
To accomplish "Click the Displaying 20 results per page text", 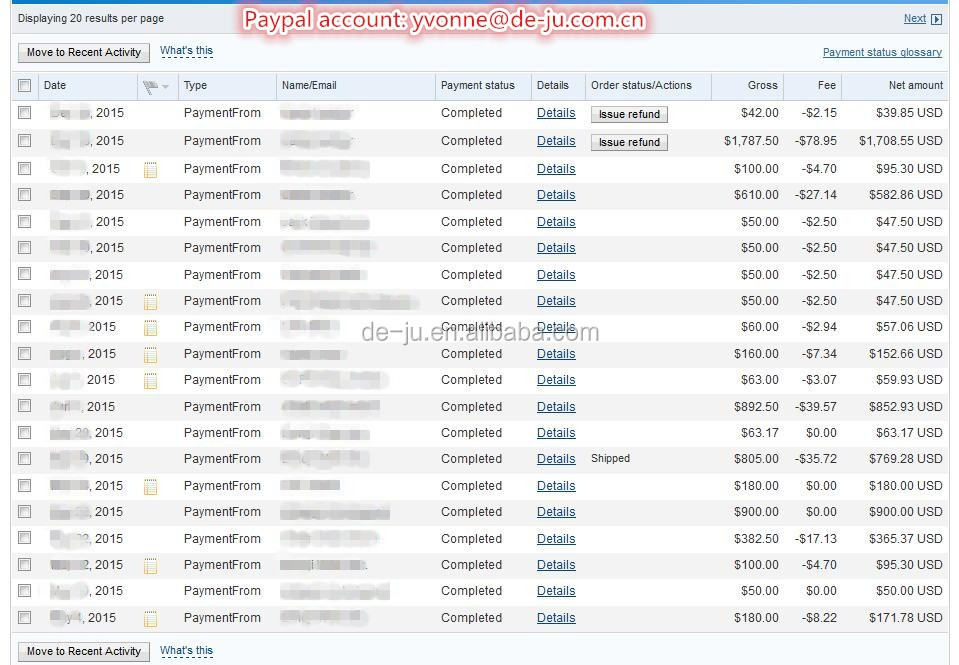I will tap(91, 18).
